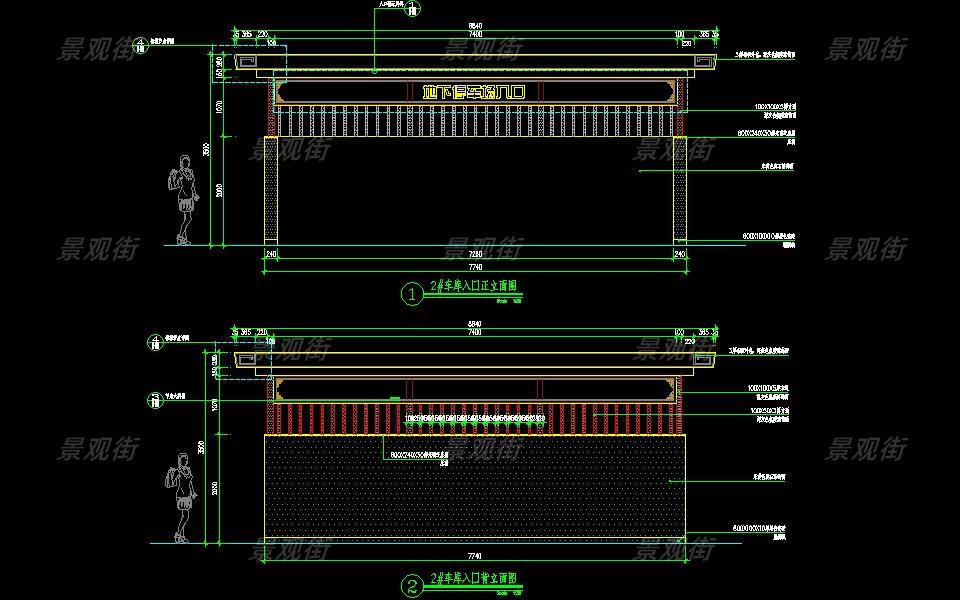Click the lower level marker left of back elevation
The height and width of the screenshot is (600, 960).
coord(153,401)
